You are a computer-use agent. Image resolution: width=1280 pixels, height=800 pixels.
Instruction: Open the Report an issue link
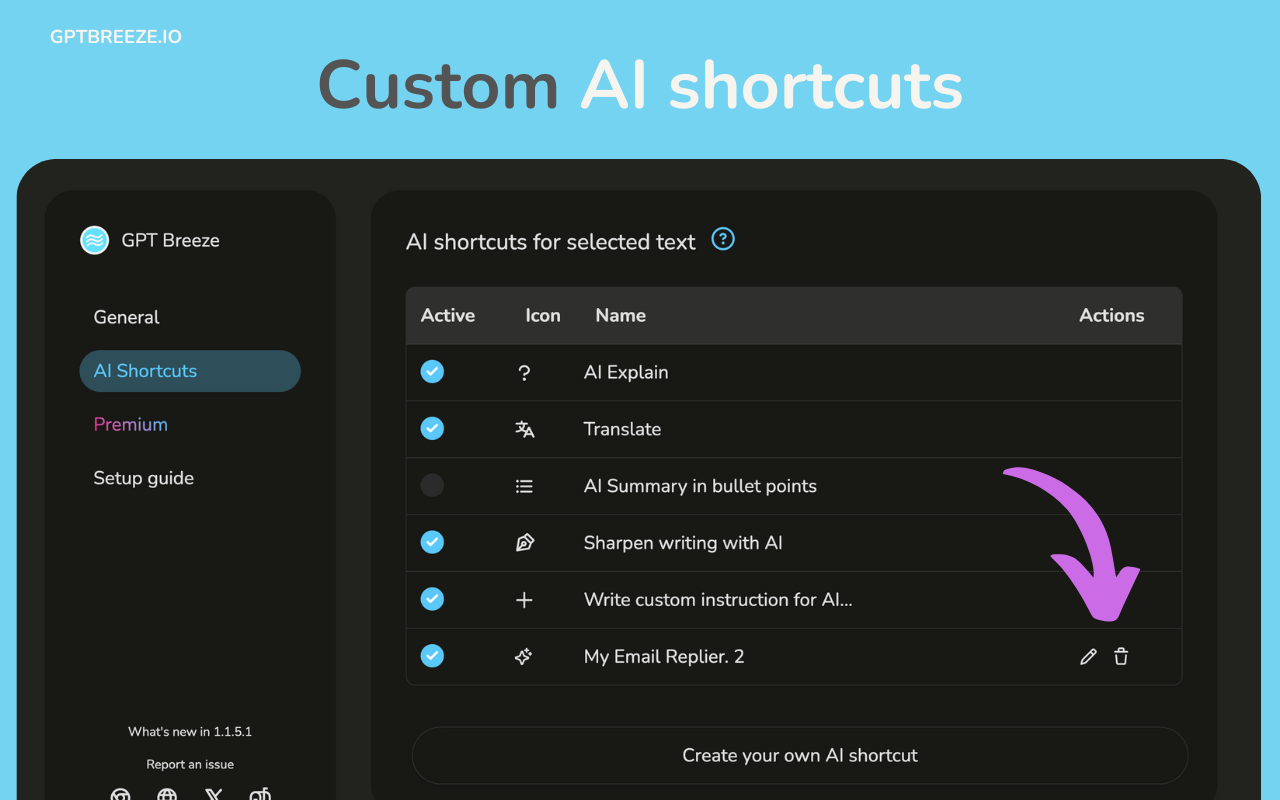pyautogui.click(x=190, y=763)
